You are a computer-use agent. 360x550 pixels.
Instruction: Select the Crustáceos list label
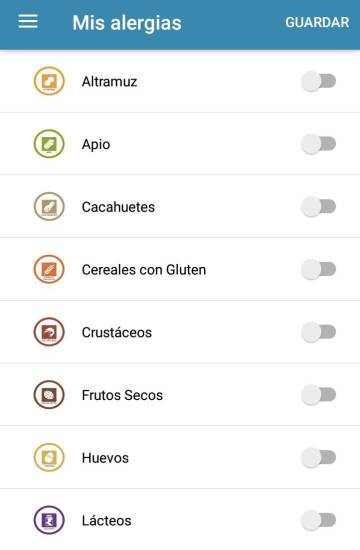point(117,333)
